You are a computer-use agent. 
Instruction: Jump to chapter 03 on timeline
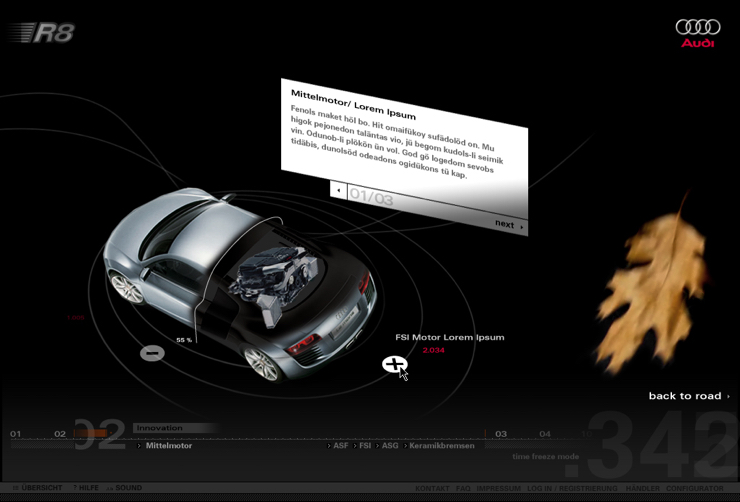[501, 434]
